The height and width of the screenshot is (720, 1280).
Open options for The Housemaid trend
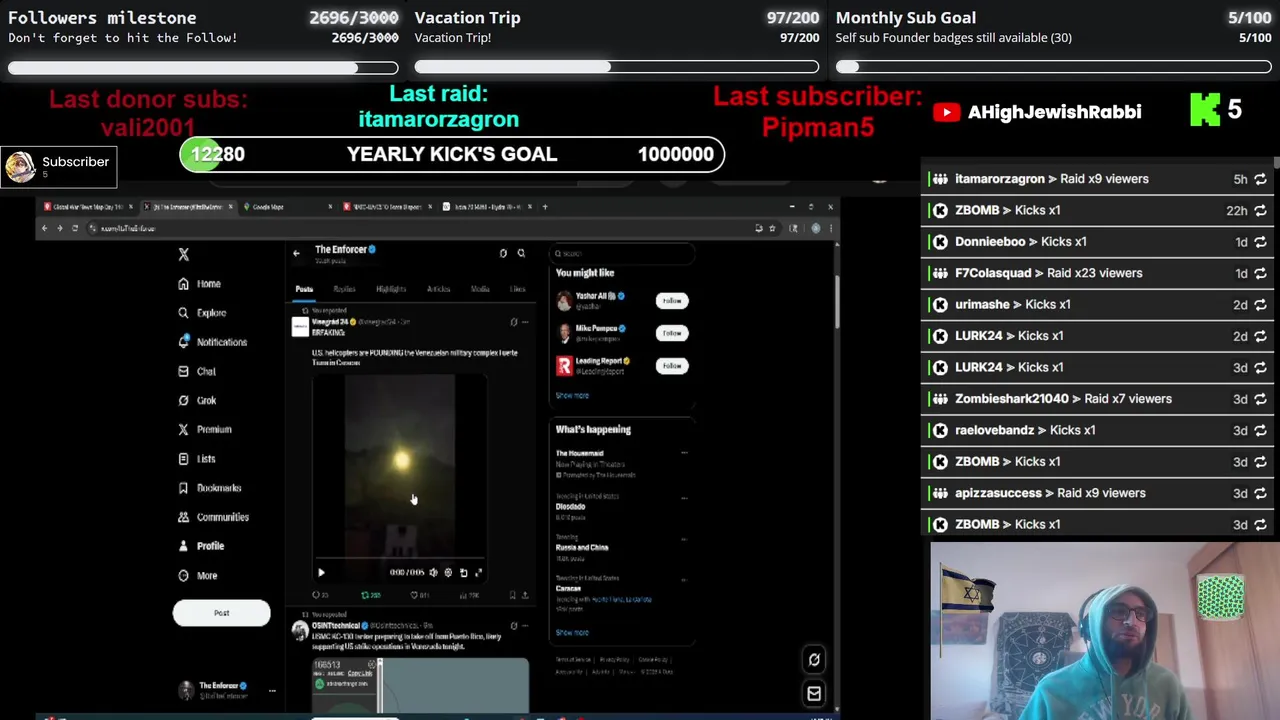coord(684,453)
